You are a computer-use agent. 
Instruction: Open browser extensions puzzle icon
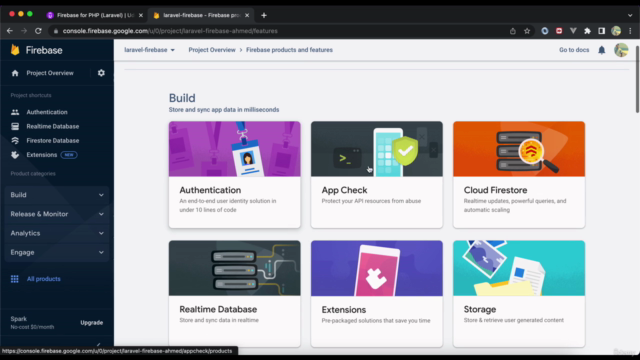coord(587,31)
